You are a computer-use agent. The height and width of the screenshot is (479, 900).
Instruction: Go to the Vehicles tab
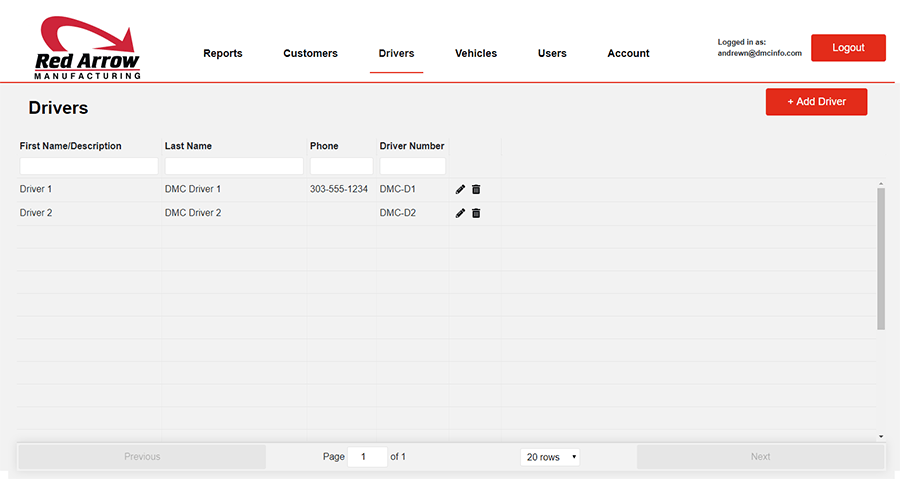pyautogui.click(x=476, y=54)
